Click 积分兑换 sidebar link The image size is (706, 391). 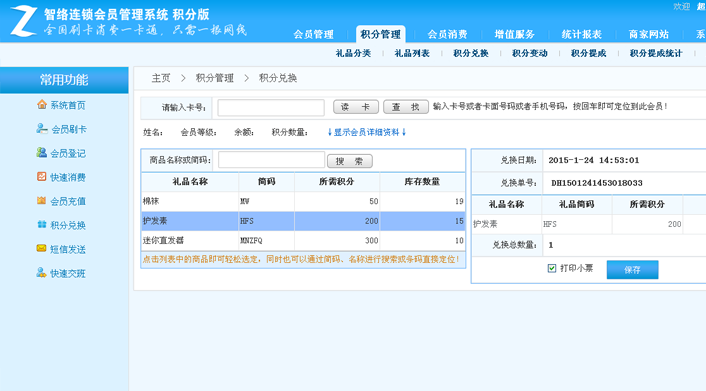68,225
